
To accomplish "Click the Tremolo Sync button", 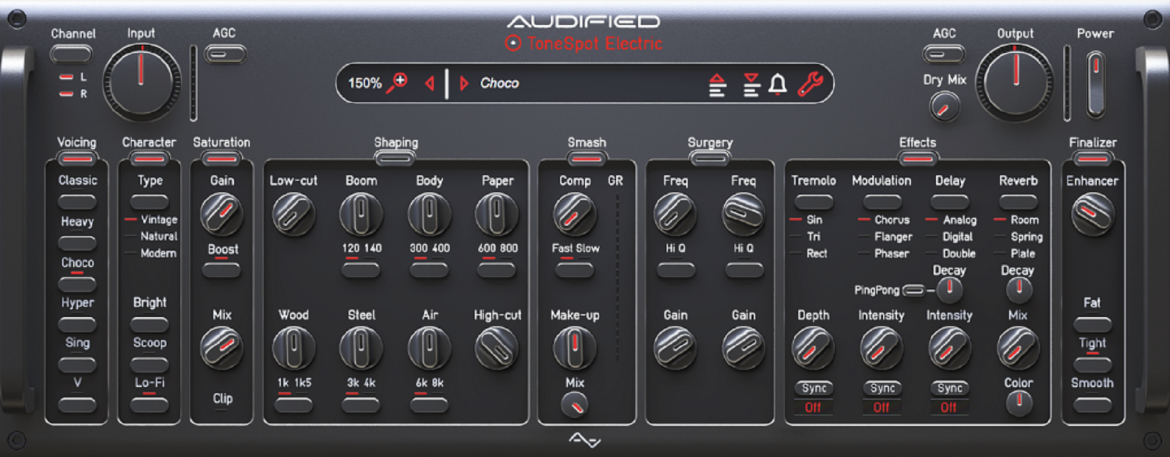I will [x=813, y=389].
